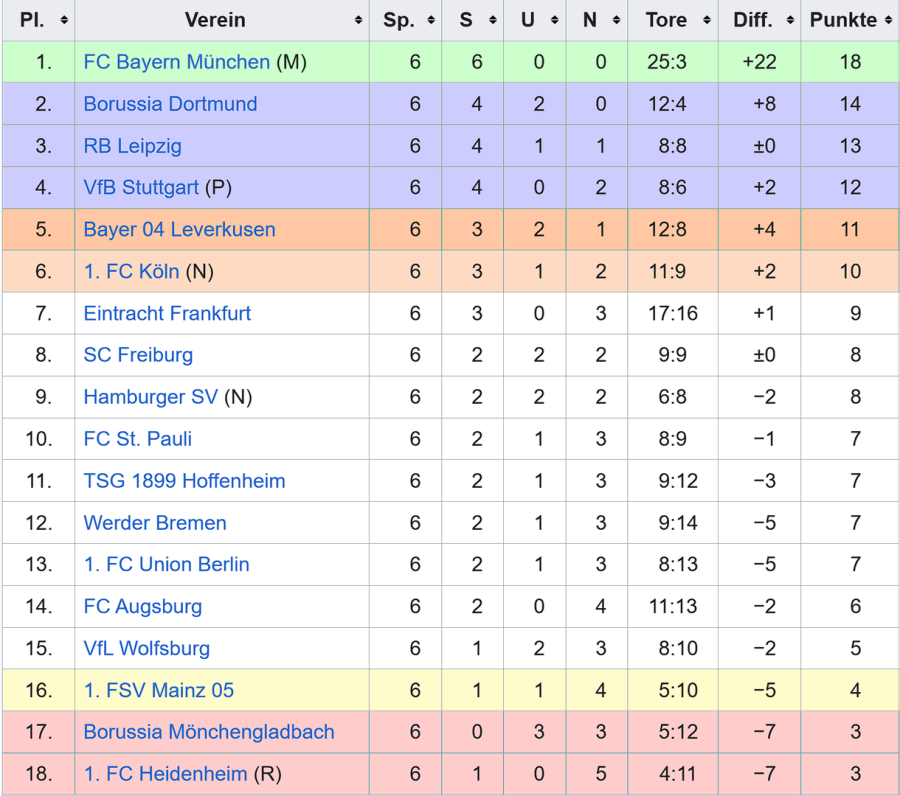
Task: Open Borussia Mönchengladbach link
Action: pyautogui.click(x=209, y=732)
